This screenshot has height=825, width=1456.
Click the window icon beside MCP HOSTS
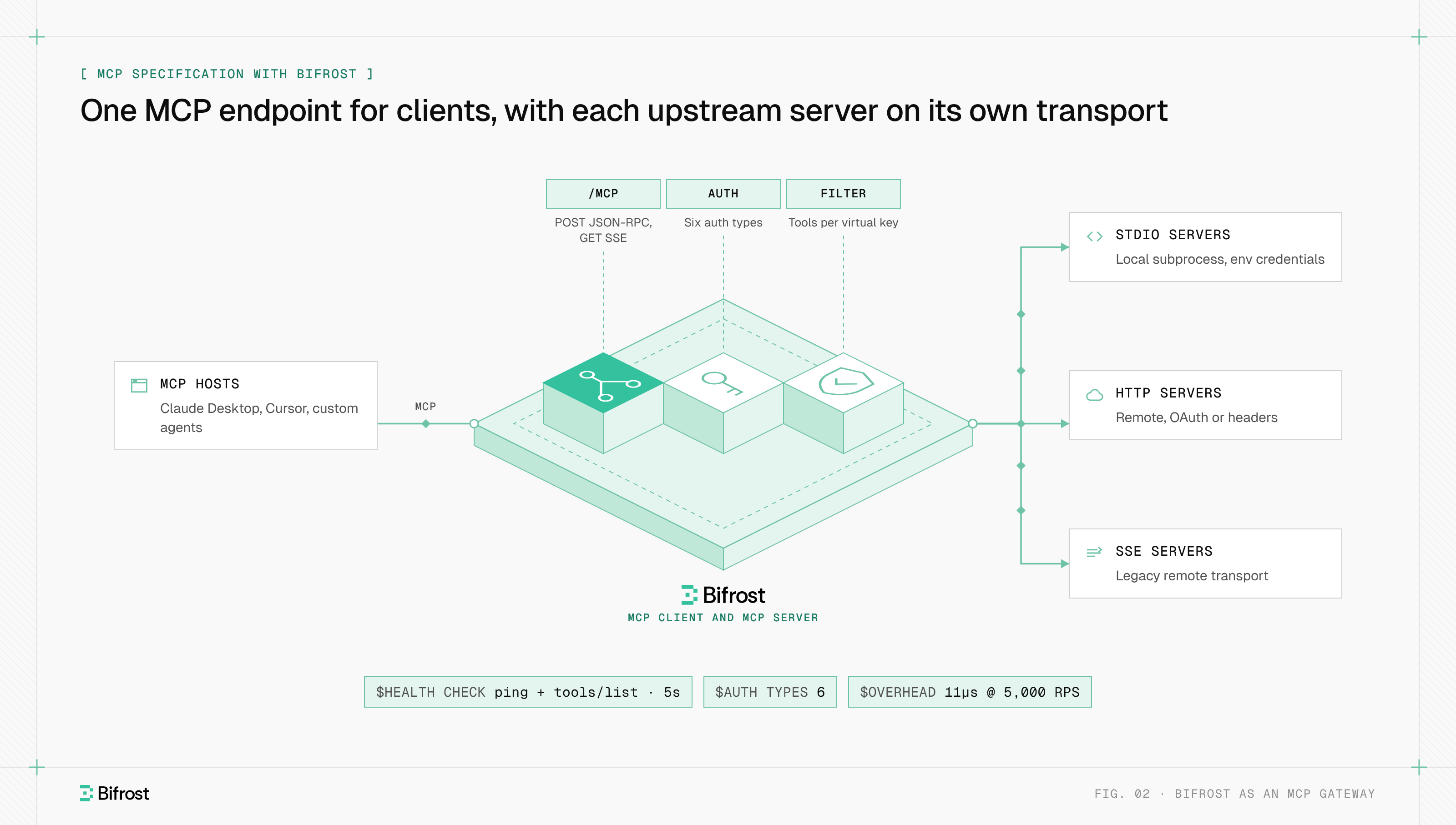click(x=139, y=385)
